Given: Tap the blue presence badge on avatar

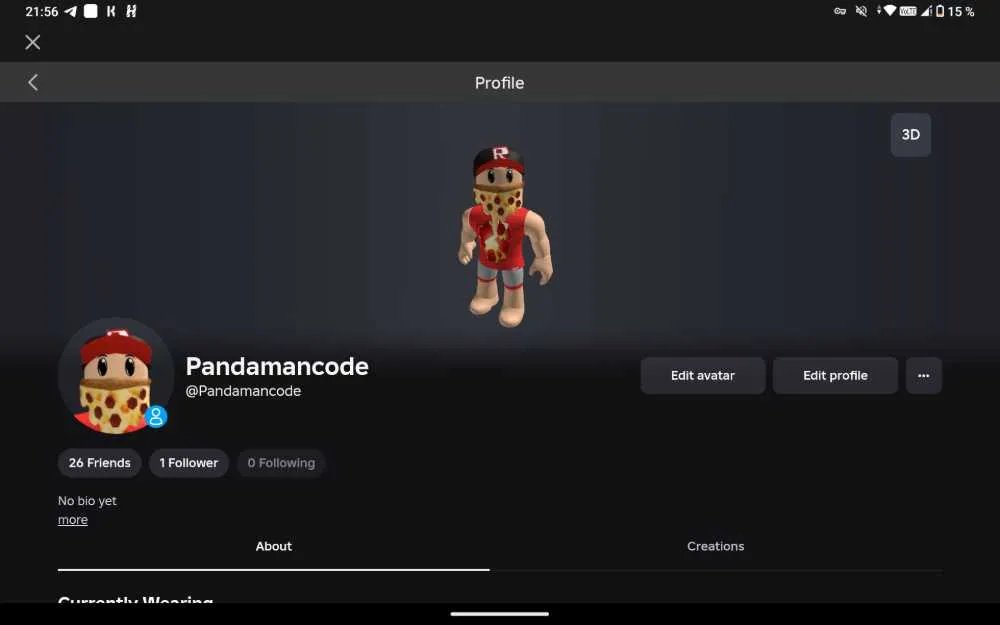Looking at the screenshot, I should (156, 416).
